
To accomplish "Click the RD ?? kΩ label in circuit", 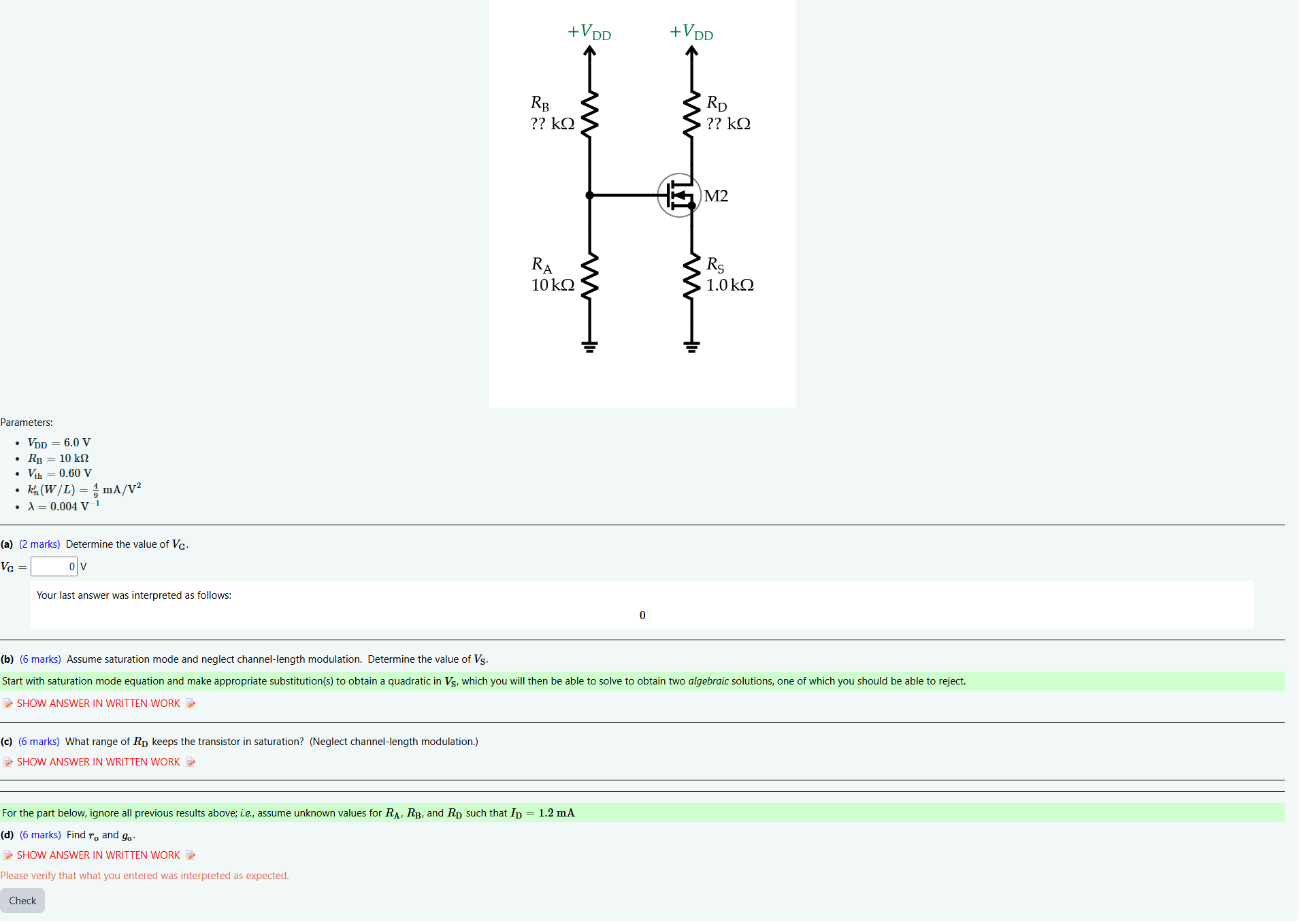I will (x=728, y=114).
